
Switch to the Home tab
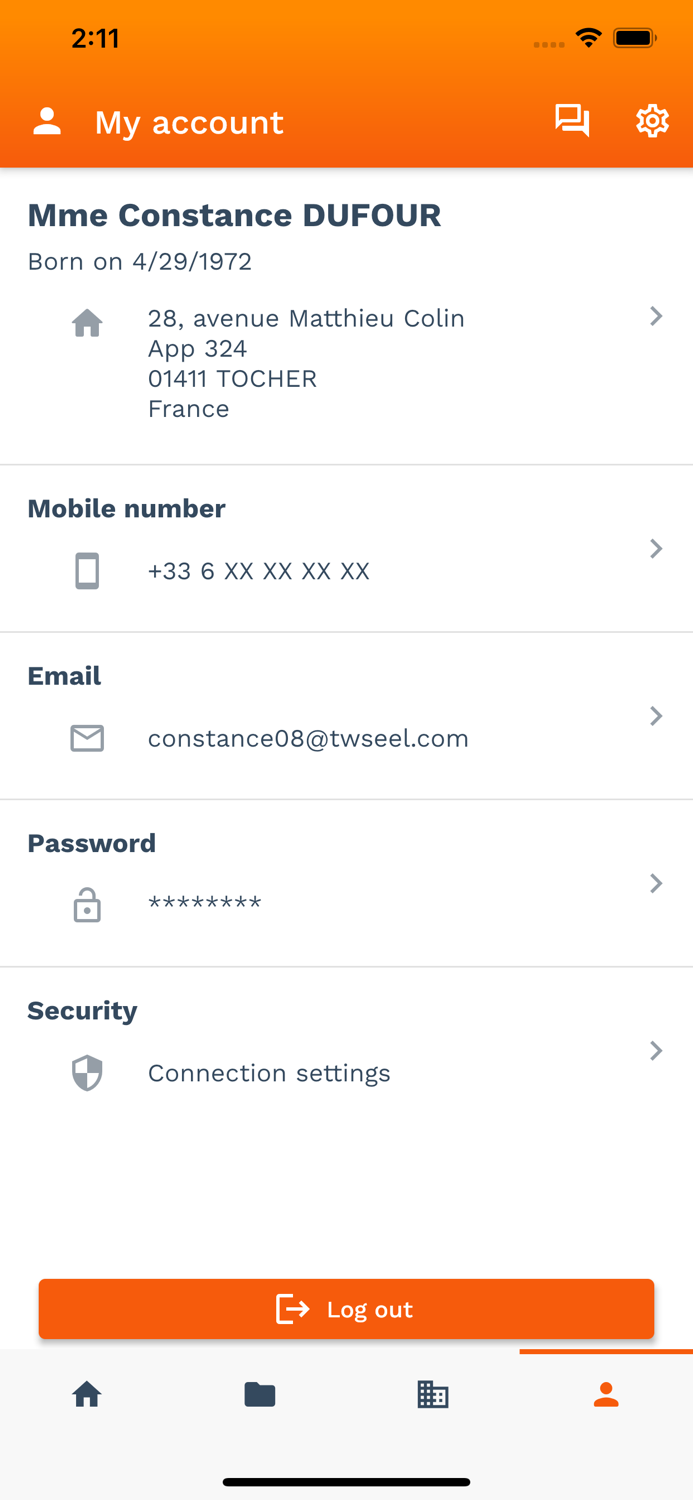(87, 1394)
